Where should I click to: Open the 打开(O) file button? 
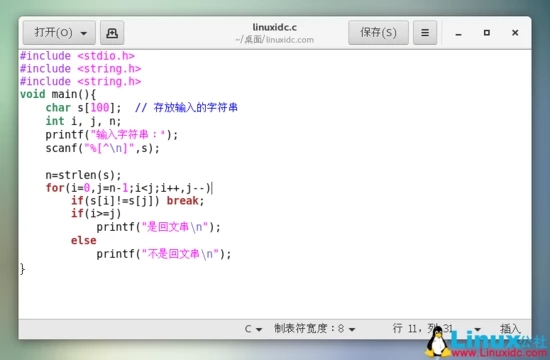tap(59, 33)
